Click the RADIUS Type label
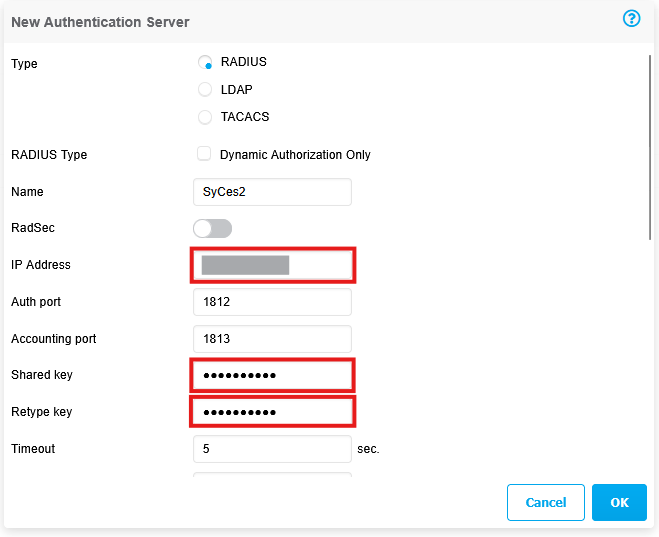Screen dimensions: 659x537 point(49,155)
